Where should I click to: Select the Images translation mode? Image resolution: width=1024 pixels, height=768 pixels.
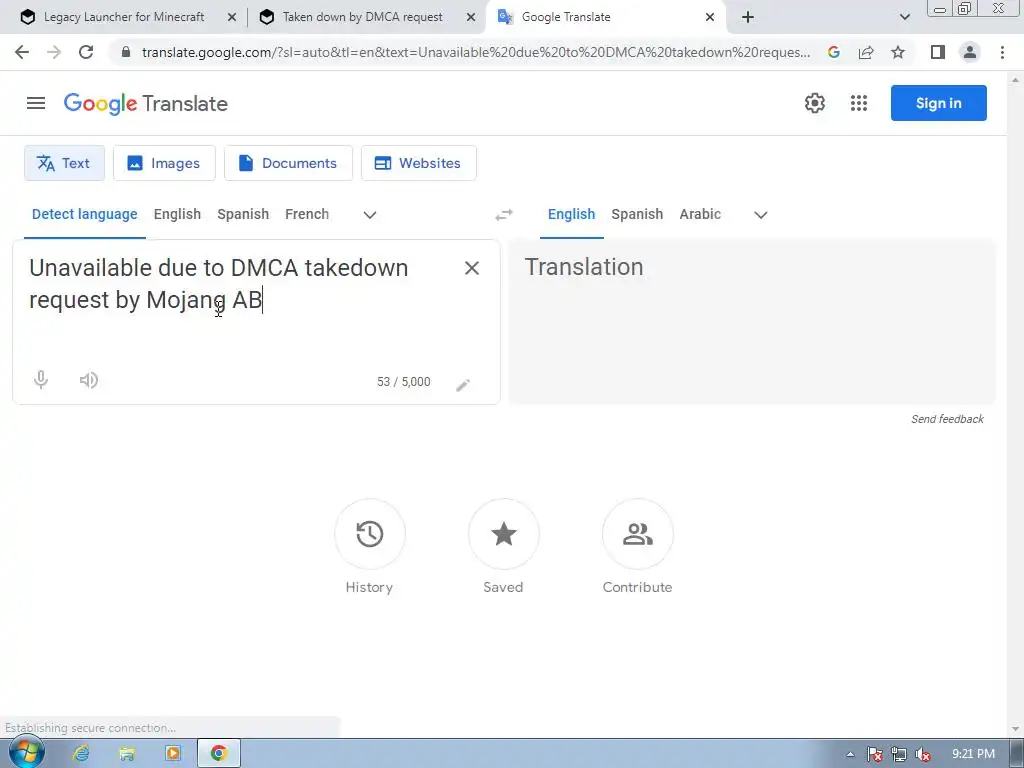click(x=164, y=163)
